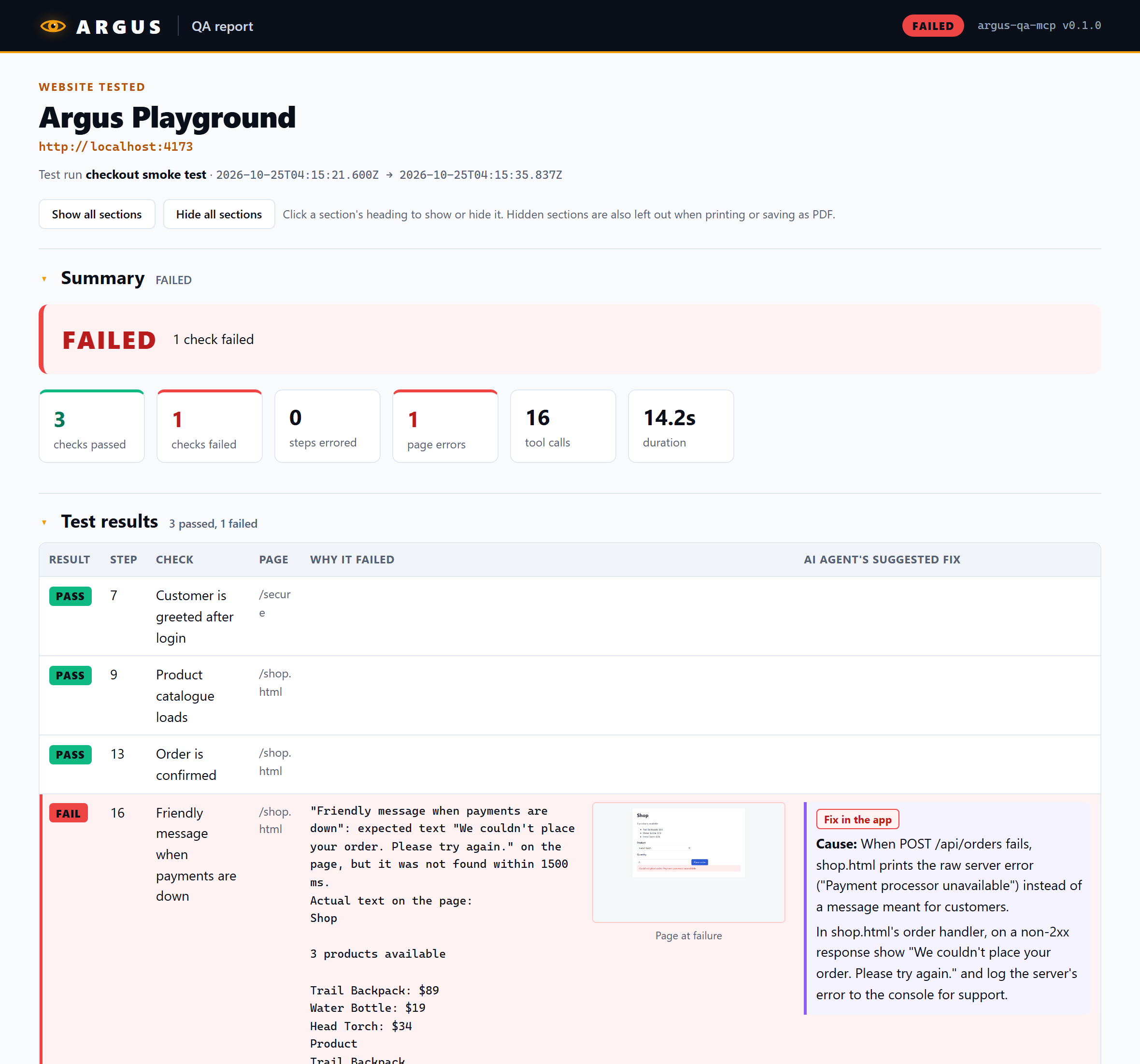Collapse the Test results section triangle
This screenshot has height=1064, width=1140.
[44, 522]
